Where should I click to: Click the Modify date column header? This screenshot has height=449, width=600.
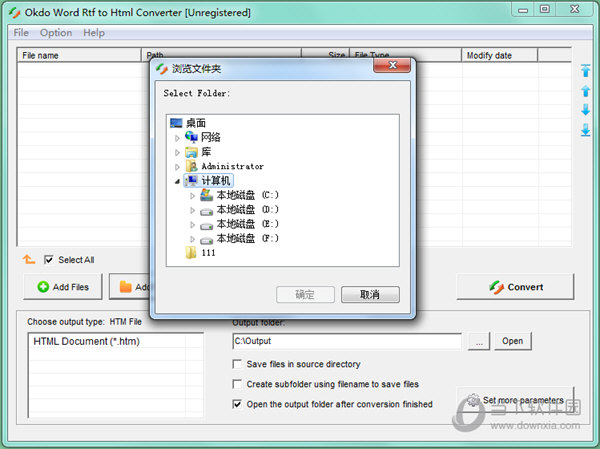(x=499, y=55)
